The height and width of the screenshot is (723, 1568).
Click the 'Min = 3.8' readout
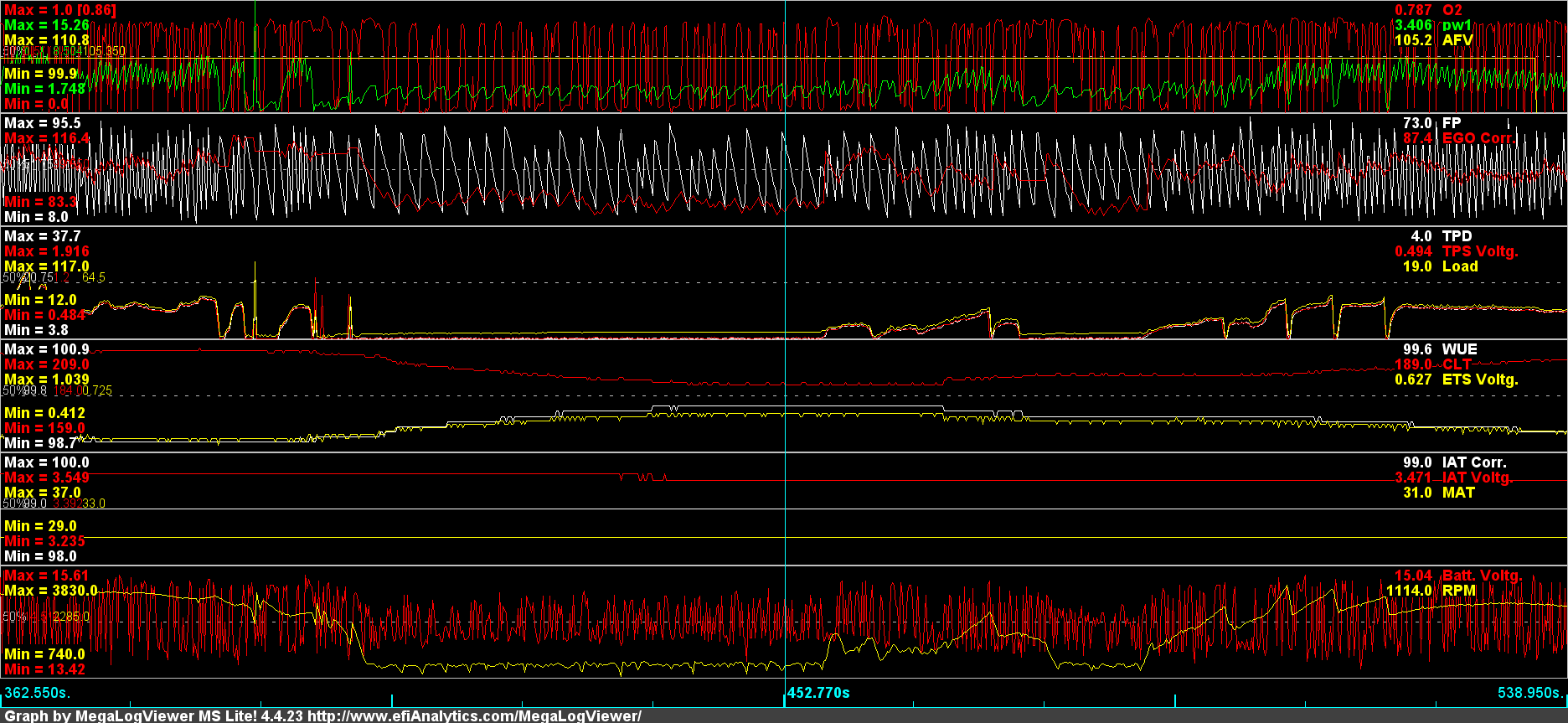tap(36, 330)
